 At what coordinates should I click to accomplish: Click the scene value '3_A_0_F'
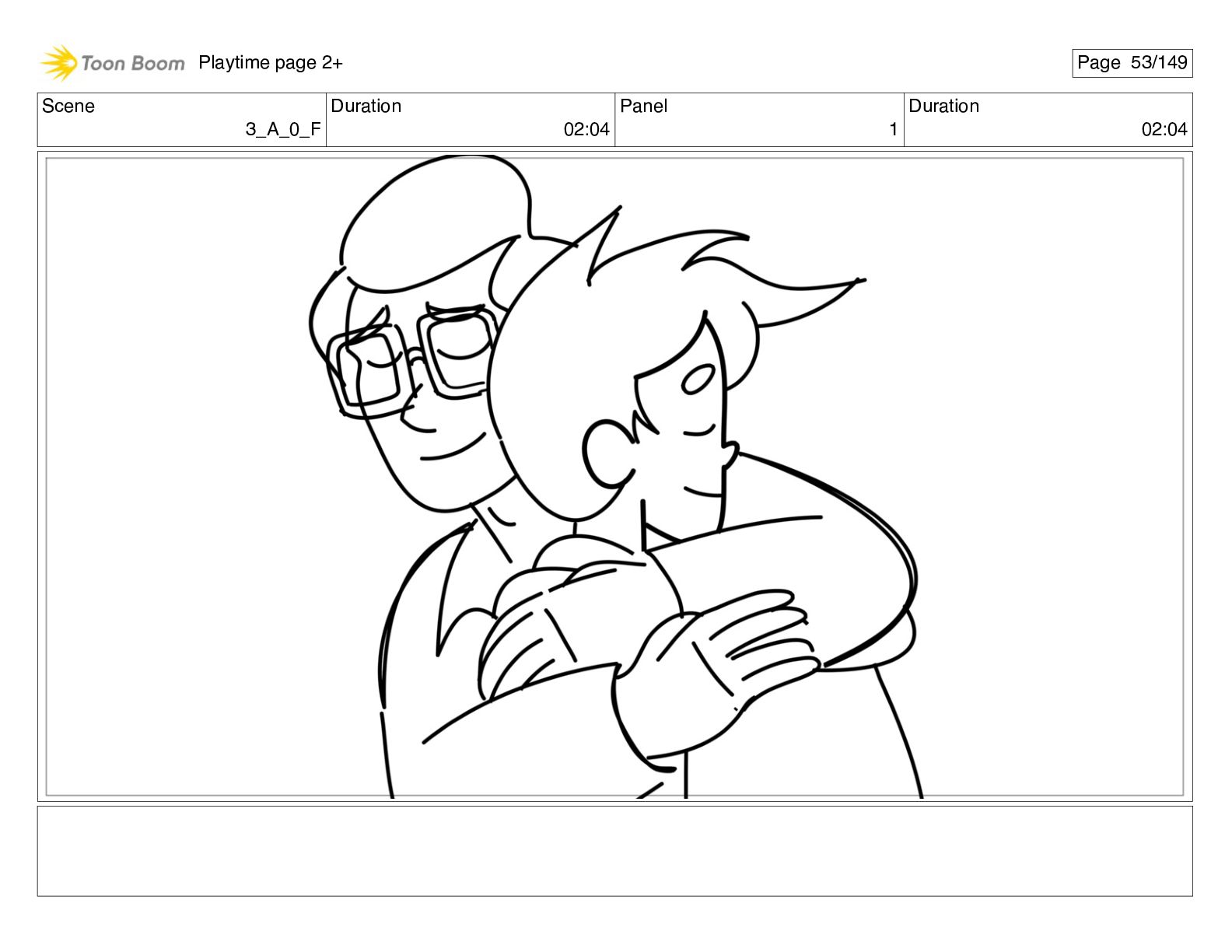coord(283,130)
